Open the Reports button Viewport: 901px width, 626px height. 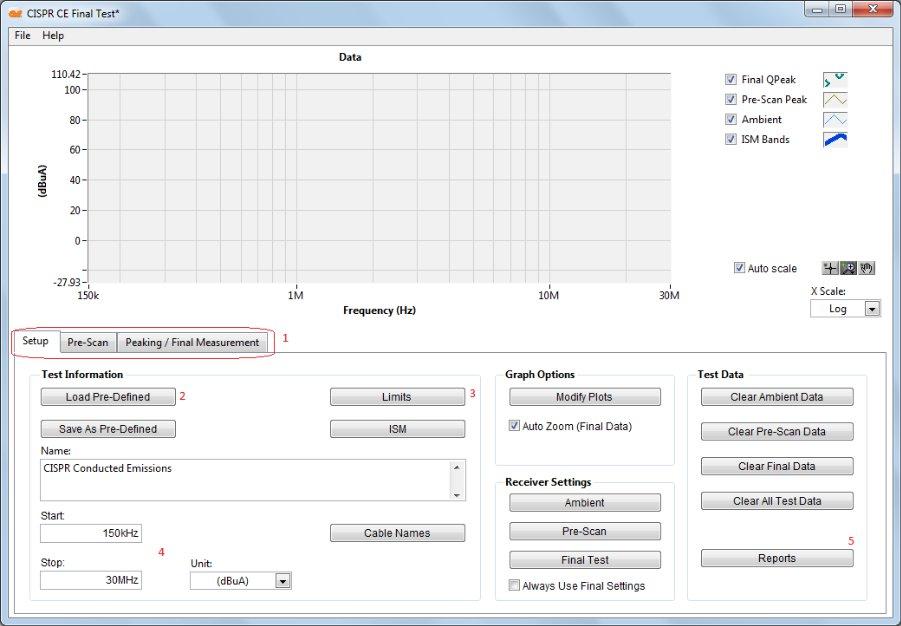tap(777, 559)
